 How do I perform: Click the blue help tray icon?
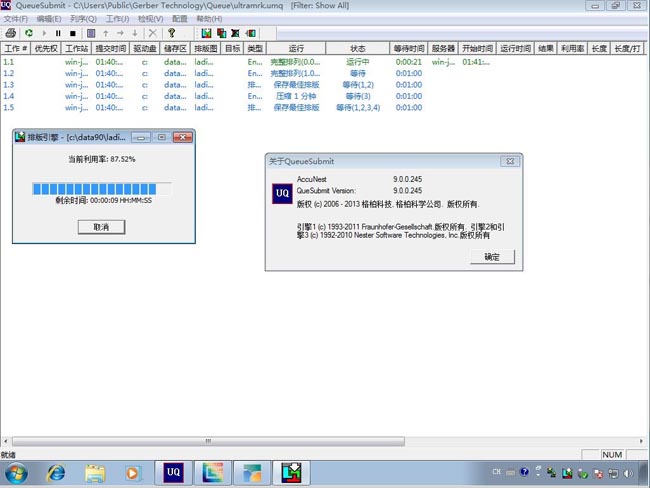[524, 472]
